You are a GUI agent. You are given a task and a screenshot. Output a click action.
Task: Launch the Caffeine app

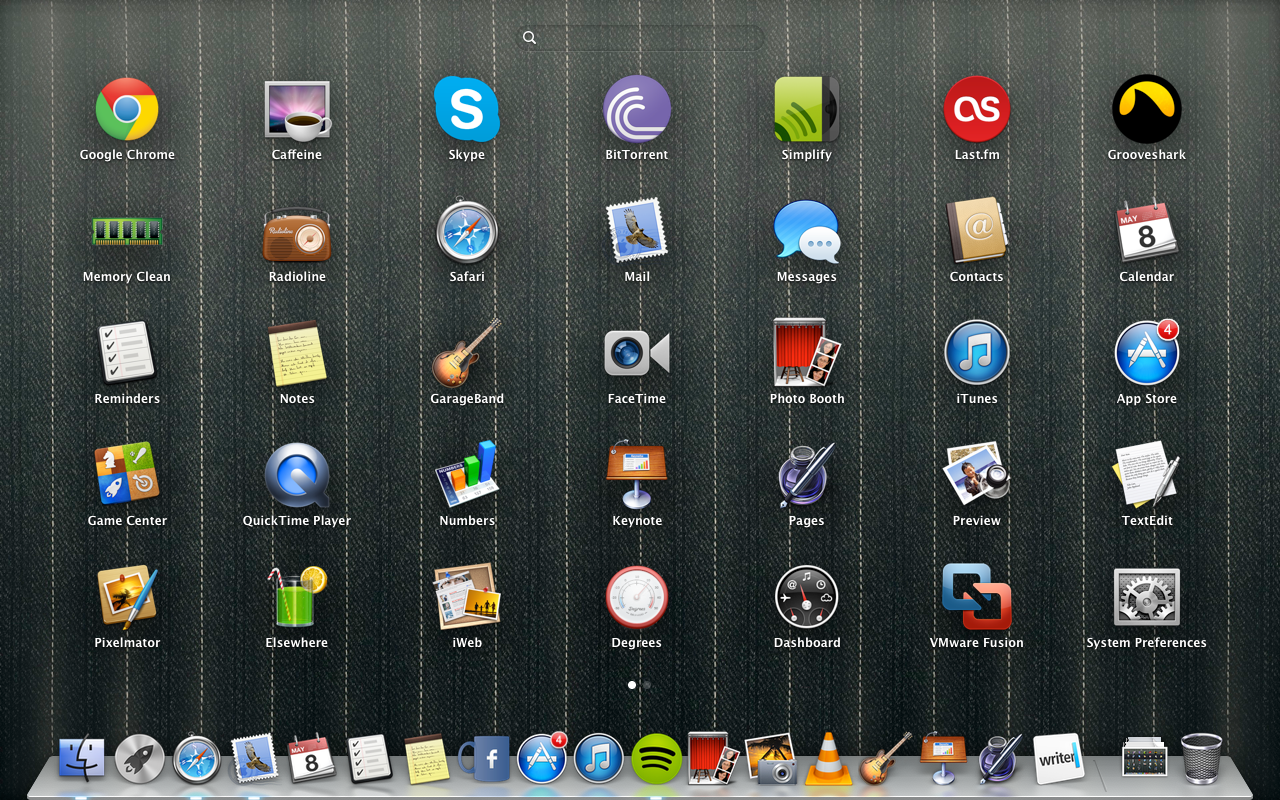tap(297, 109)
